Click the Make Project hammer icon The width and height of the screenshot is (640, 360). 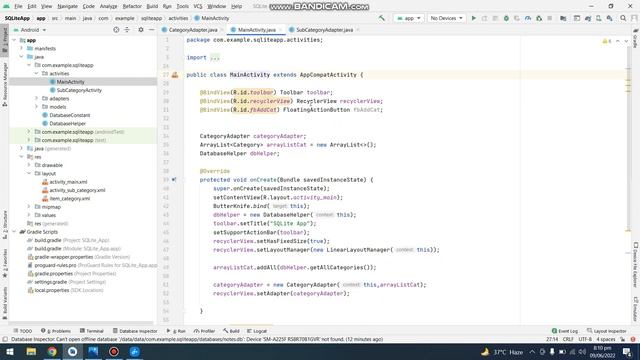(382, 18)
